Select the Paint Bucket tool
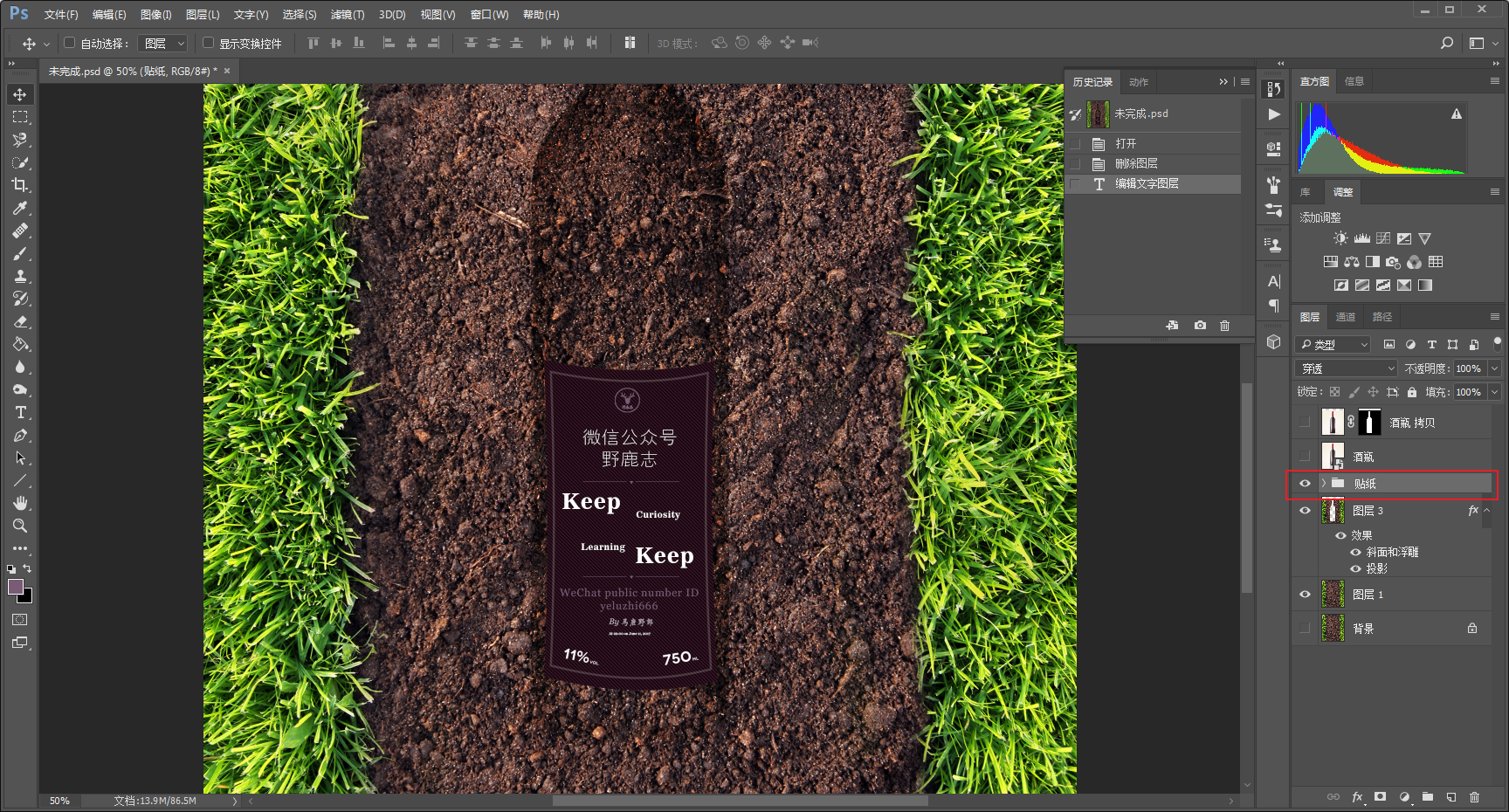This screenshot has width=1509, height=812. pyautogui.click(x=20, y=344)
